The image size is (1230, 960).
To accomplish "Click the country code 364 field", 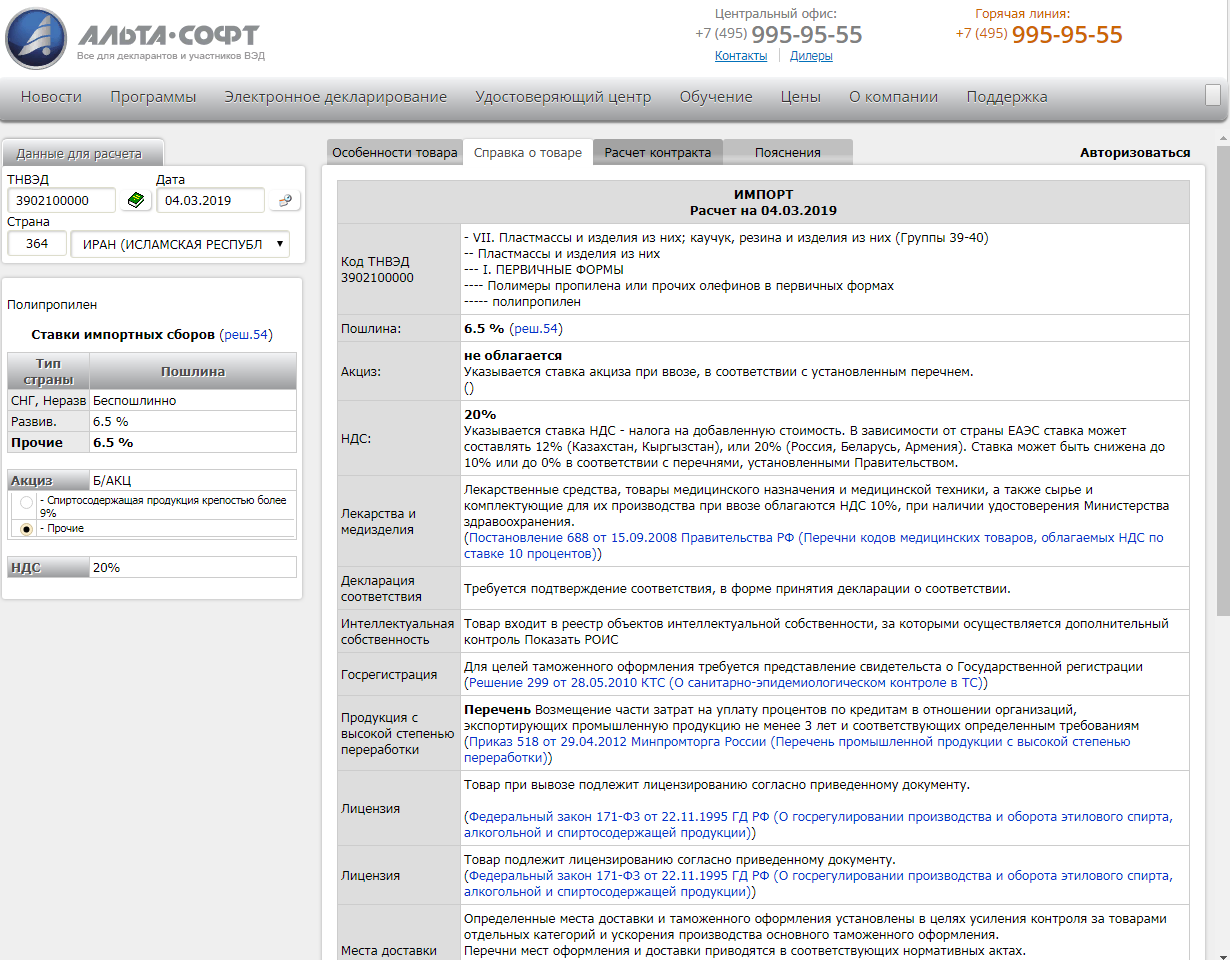I will [37, 244].
